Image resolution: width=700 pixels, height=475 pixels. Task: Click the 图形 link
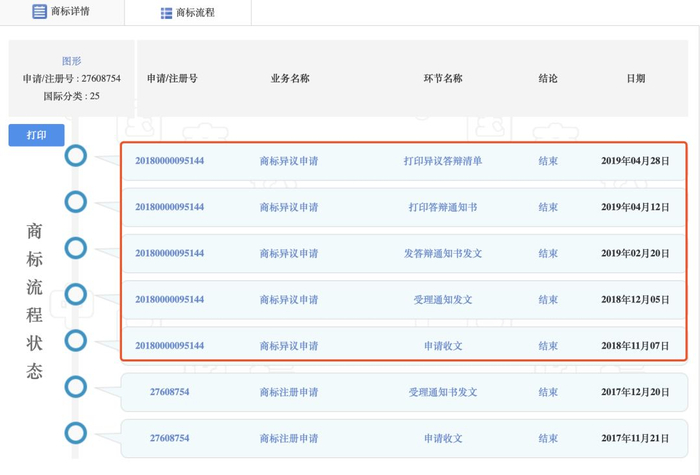72,61
